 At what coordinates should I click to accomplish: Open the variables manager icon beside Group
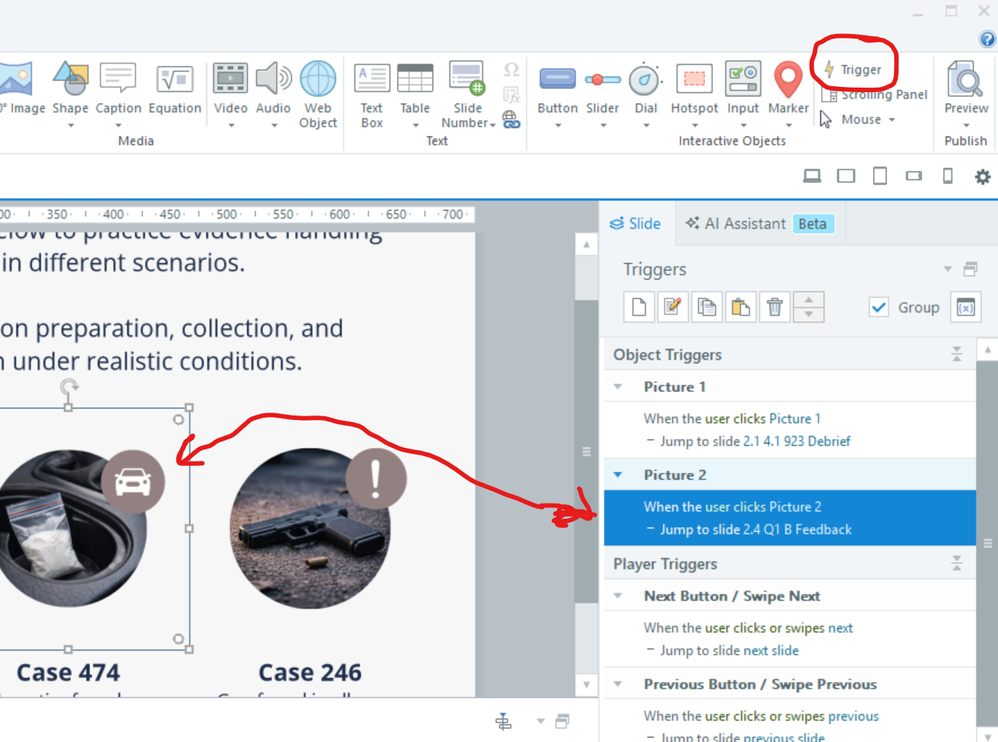pyautogui.click(x=965, y=307)
